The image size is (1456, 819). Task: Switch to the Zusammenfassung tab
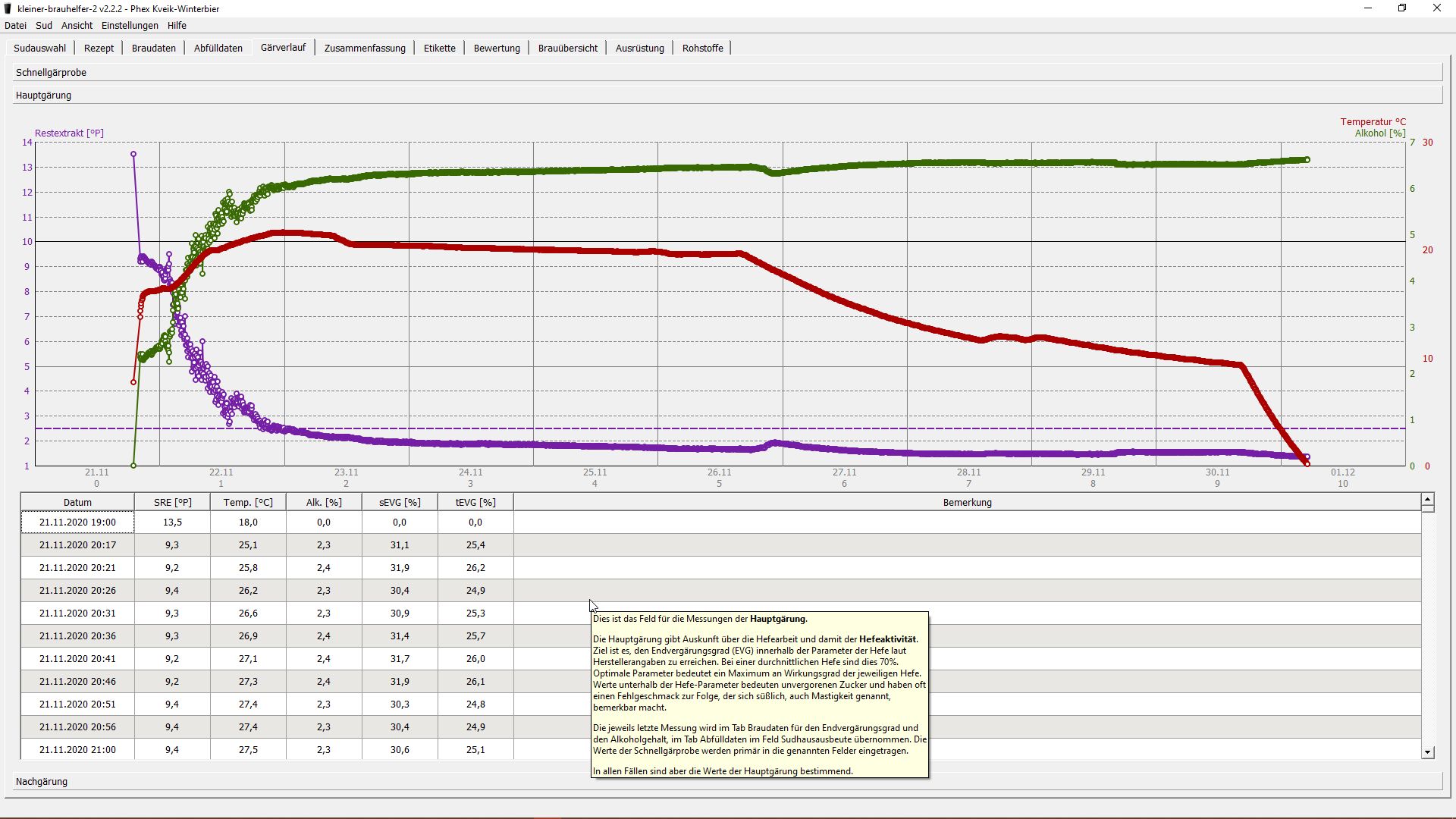365,48
